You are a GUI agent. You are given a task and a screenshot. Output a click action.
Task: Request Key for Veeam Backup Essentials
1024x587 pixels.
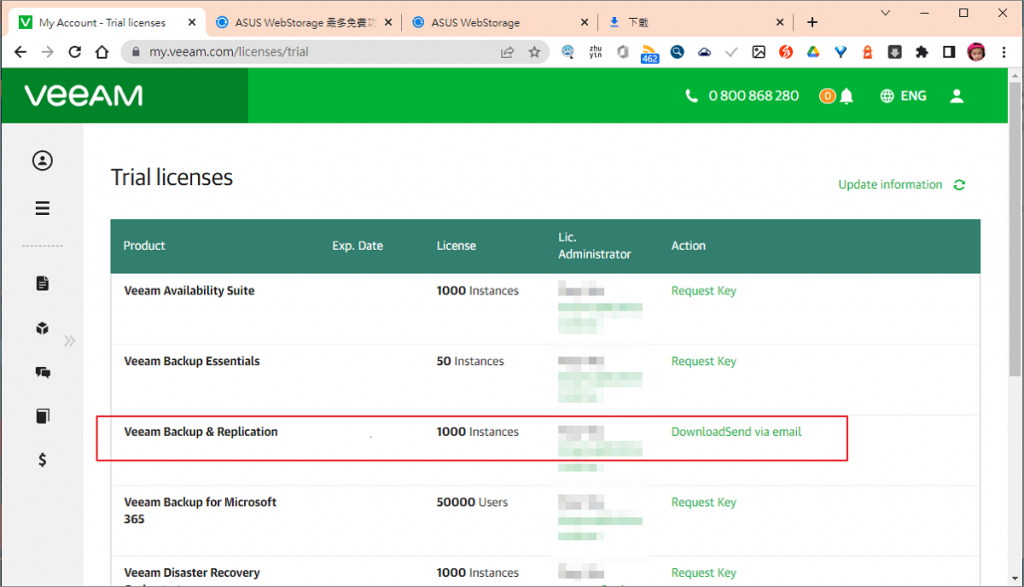(x=703, y=361)
